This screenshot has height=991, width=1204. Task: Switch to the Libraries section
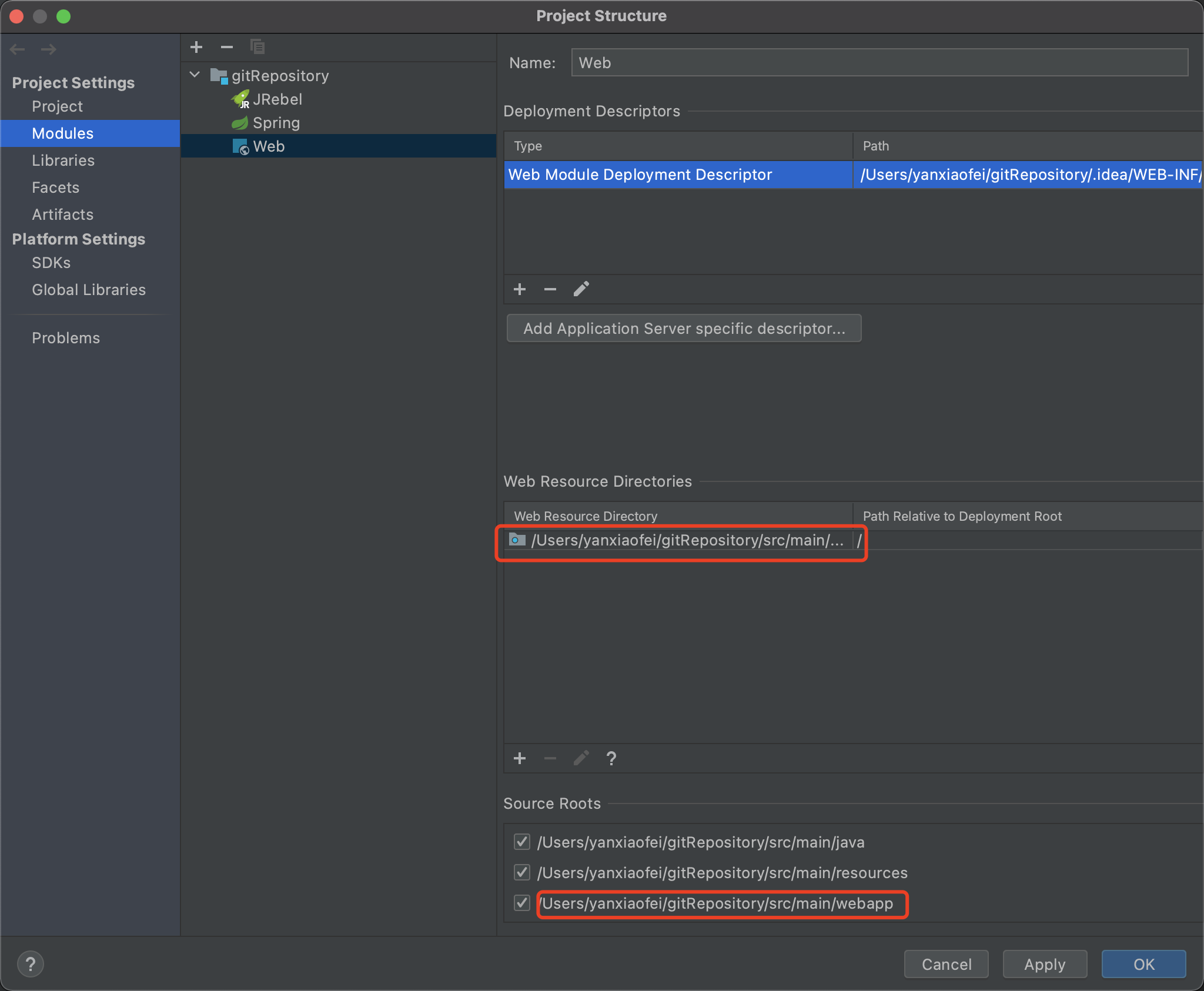coord(63,160)
